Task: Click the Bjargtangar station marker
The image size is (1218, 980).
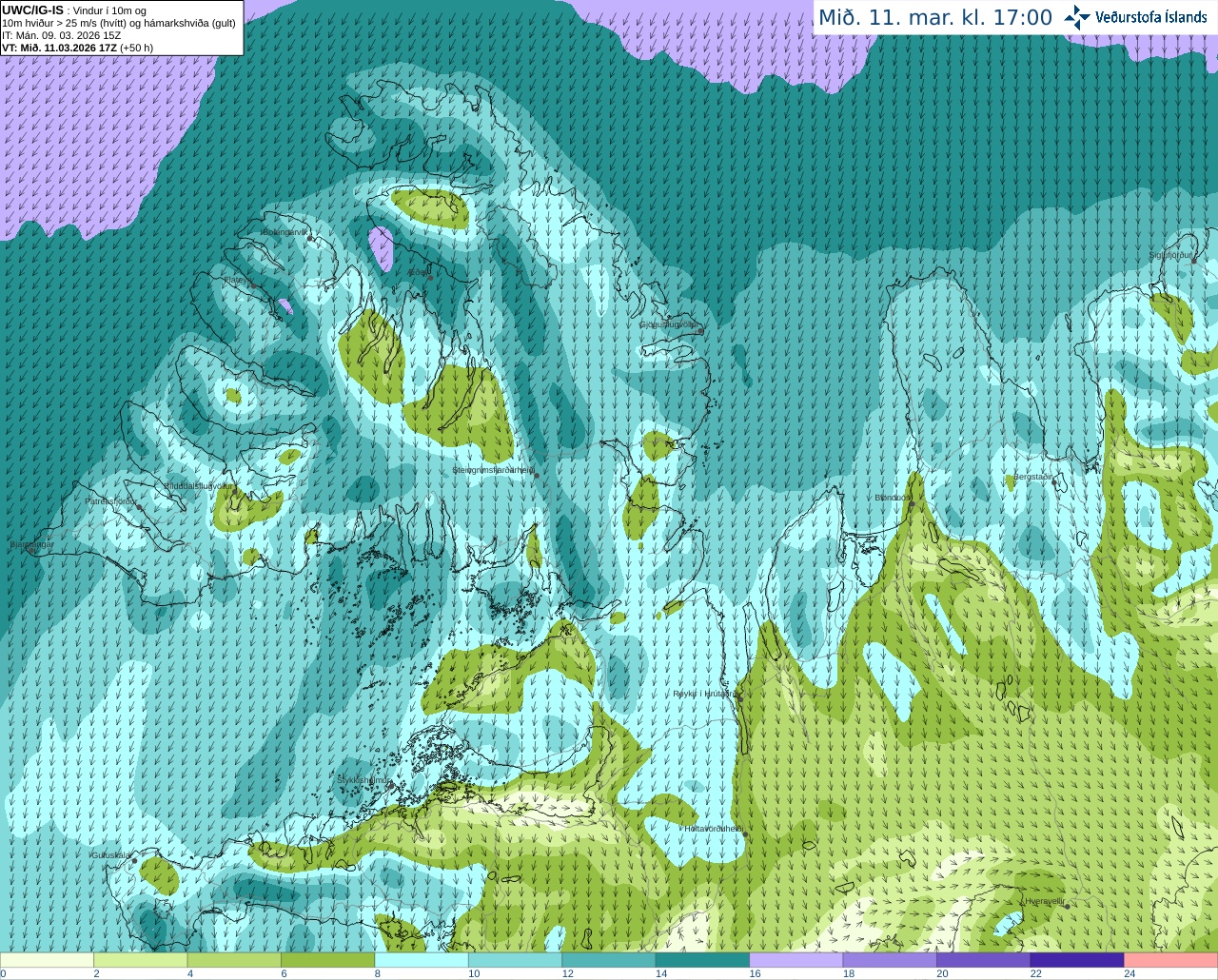Action: pyautogui.click(x=31, y=551)
